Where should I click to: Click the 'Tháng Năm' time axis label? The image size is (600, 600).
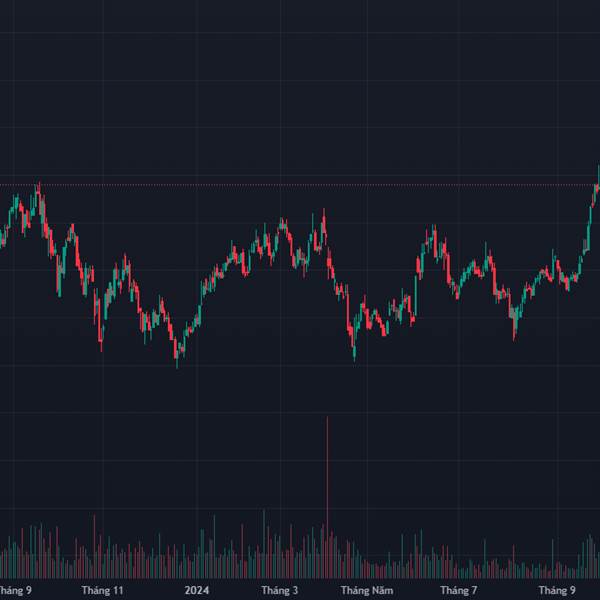367,590
